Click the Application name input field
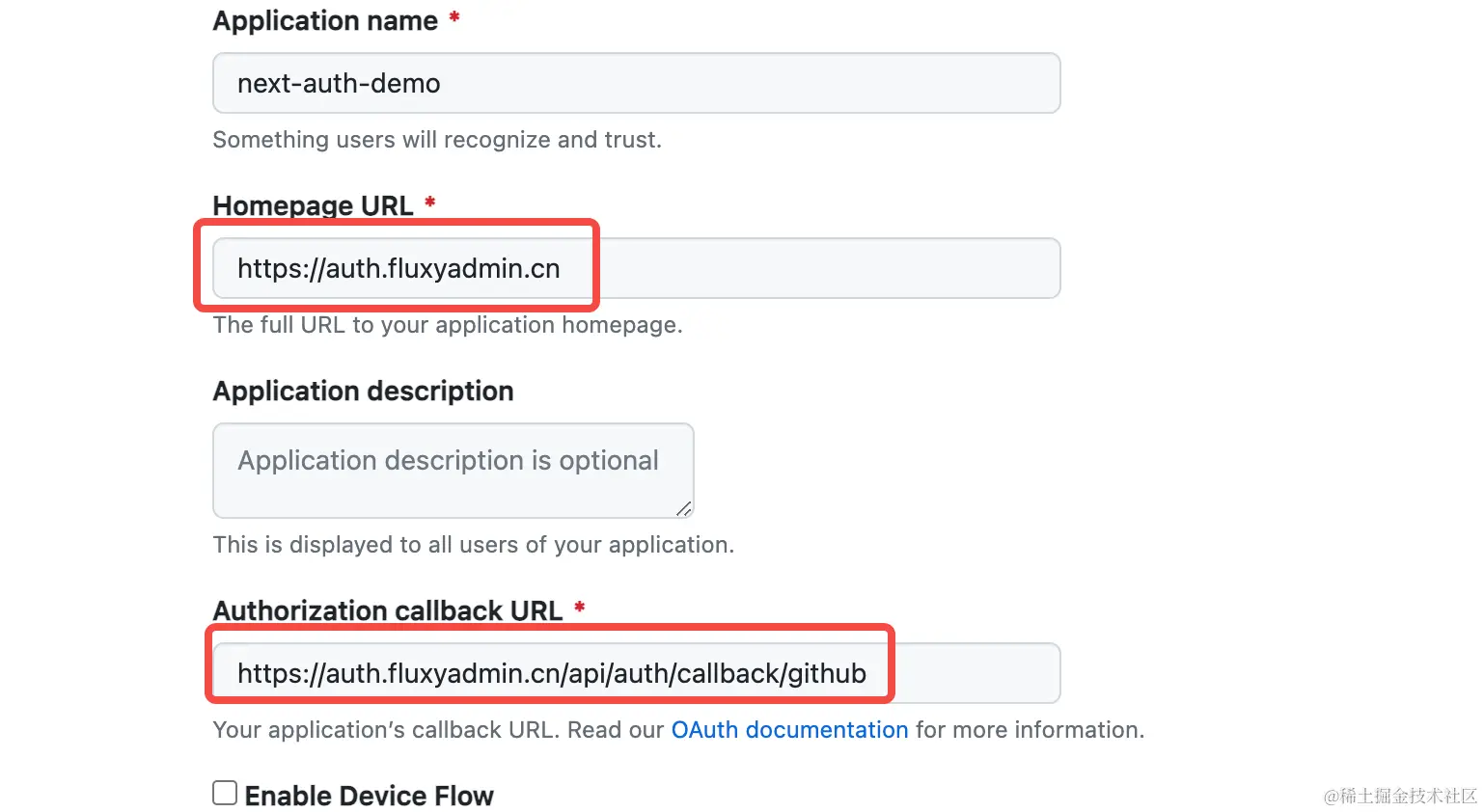Viewport: 1484px width, 812px height. click(x=636, y=84)
